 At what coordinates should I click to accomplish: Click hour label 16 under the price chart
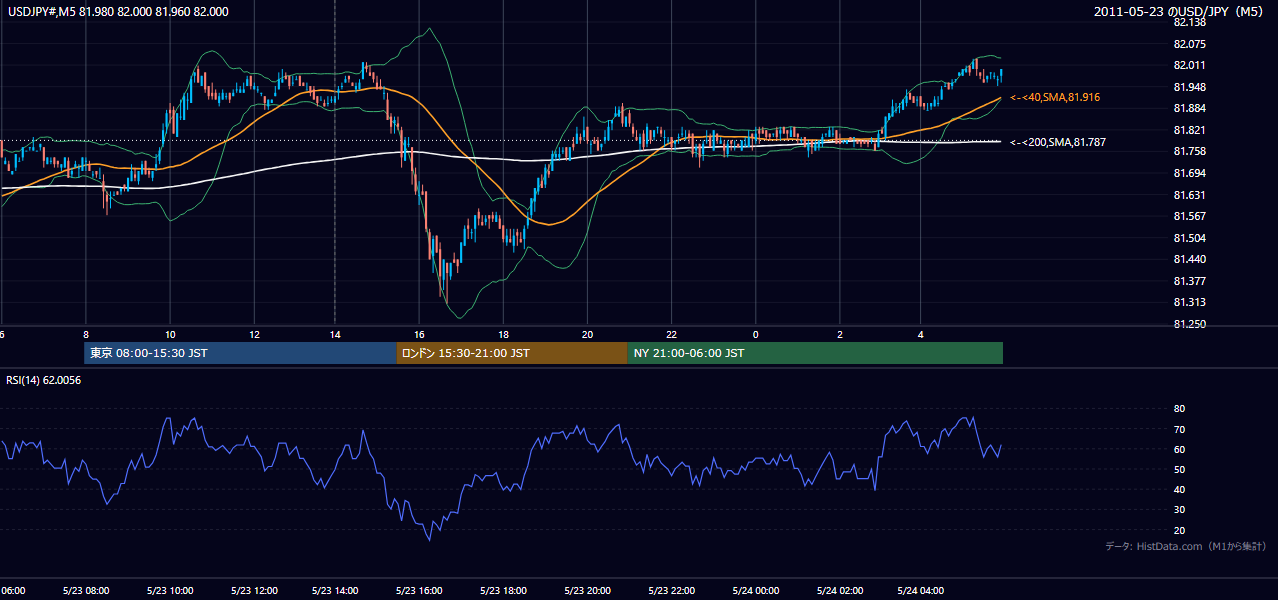point(420,335)
